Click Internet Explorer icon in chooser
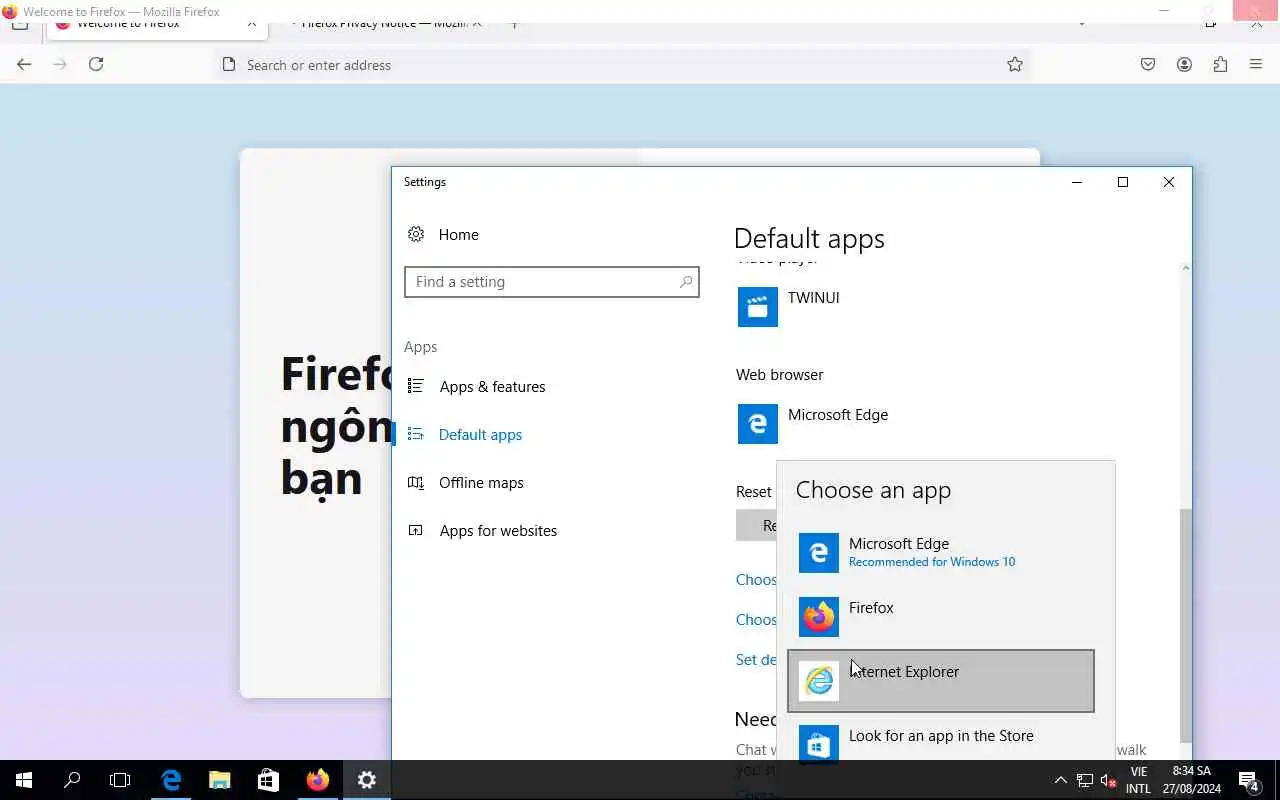This screenshot has width=1280, height=800. click(818, 681)
